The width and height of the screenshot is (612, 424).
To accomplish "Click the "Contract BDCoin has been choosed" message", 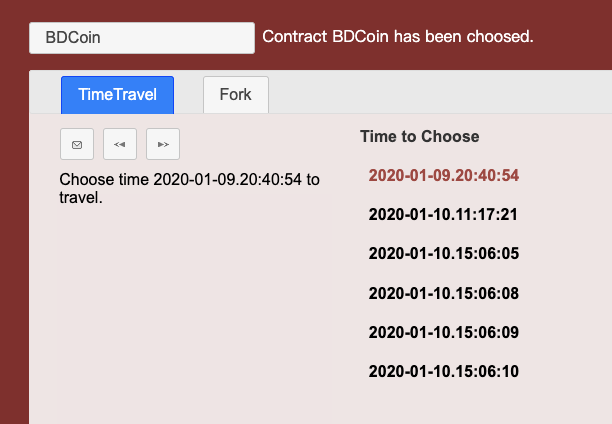I will (397, 37).
